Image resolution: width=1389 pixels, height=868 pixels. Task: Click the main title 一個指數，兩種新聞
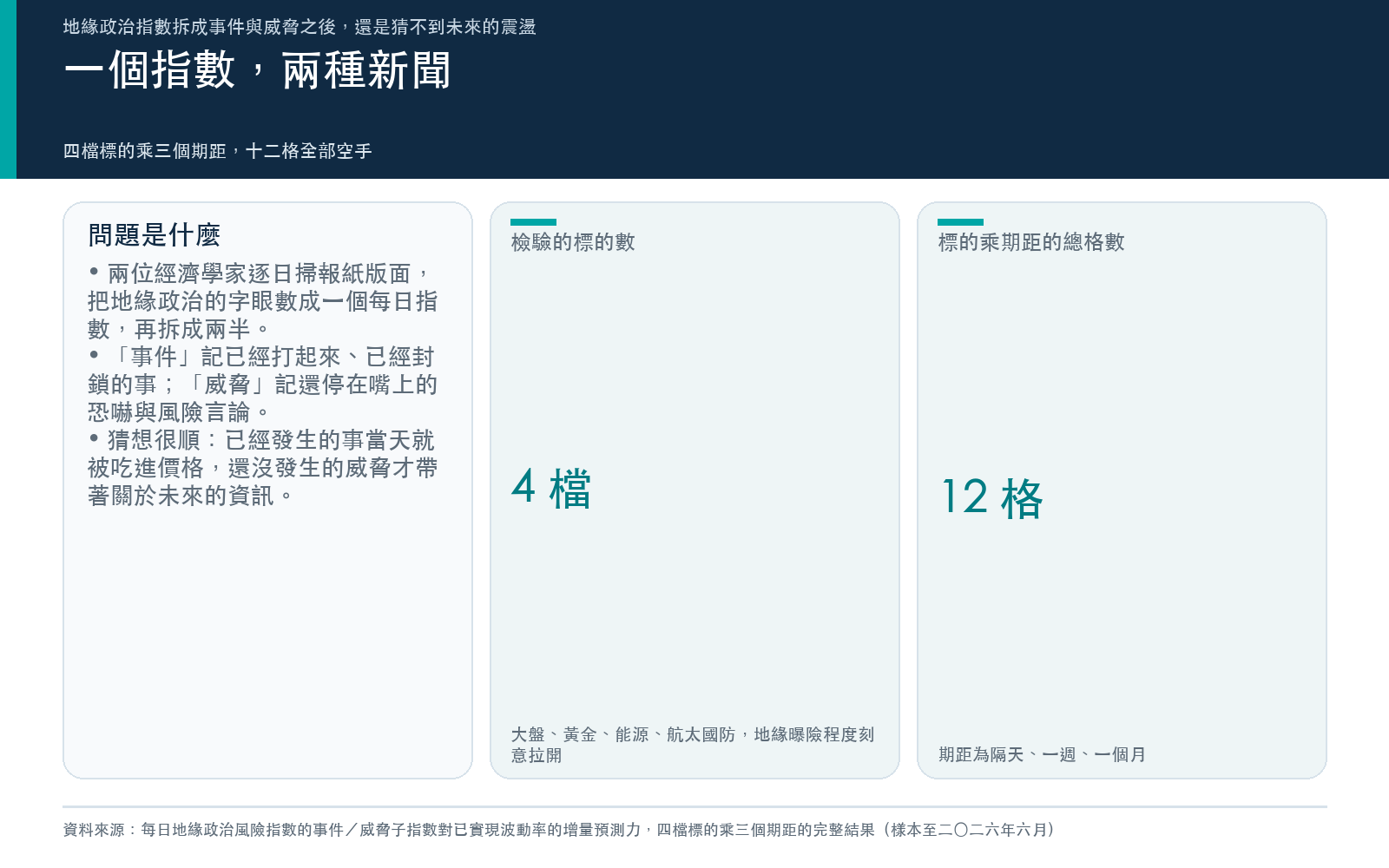(x=258, y=70)
